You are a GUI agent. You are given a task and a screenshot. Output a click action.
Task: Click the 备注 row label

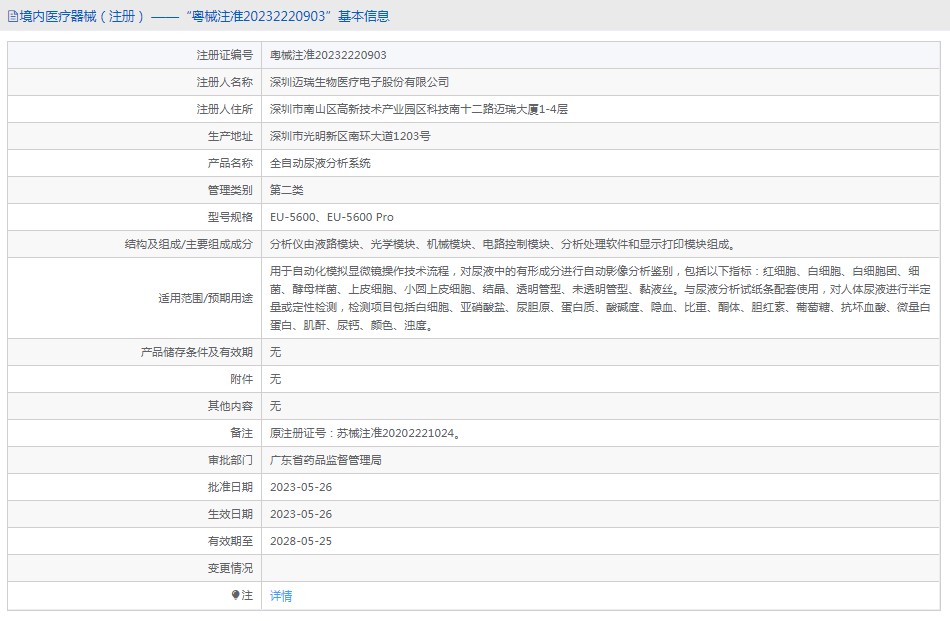tap(241, 433)
